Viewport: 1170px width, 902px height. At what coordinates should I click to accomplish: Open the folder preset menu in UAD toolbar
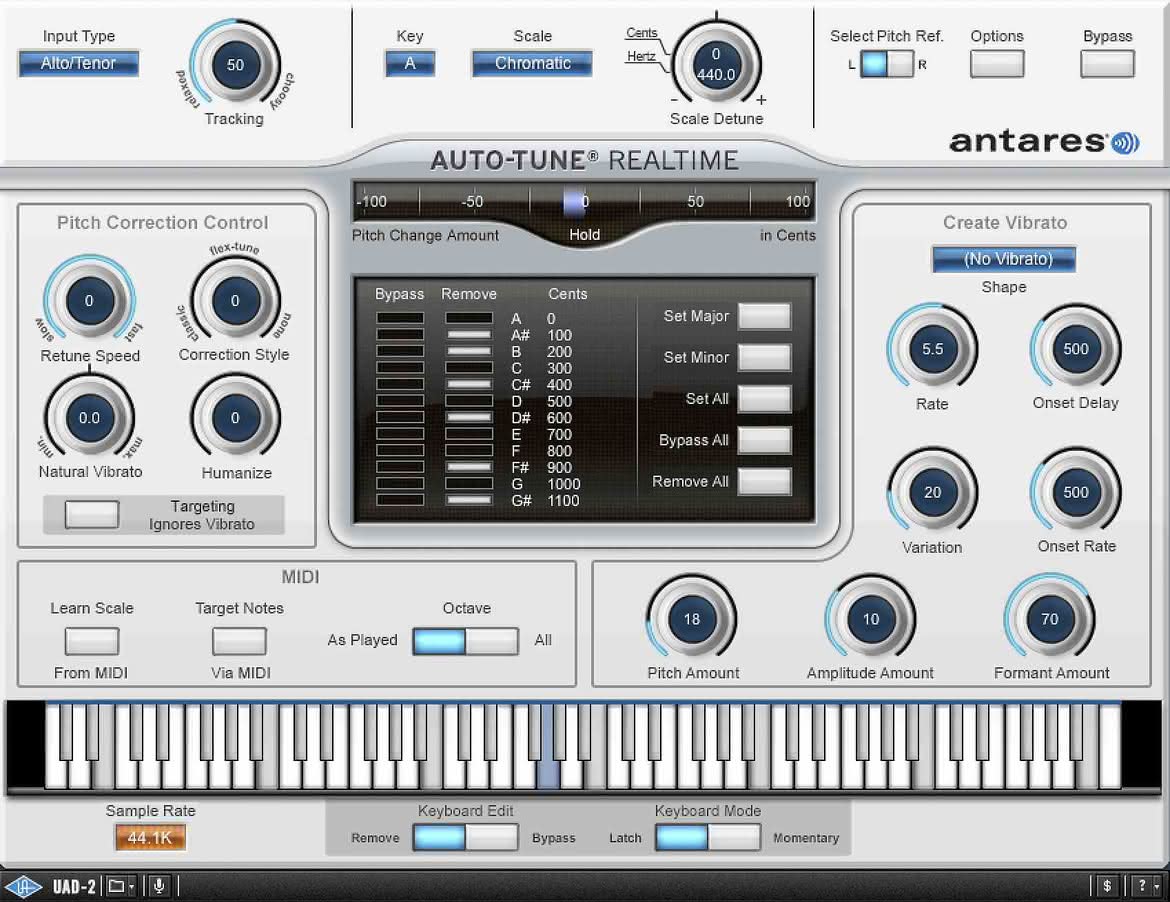[x=120, y=886]
